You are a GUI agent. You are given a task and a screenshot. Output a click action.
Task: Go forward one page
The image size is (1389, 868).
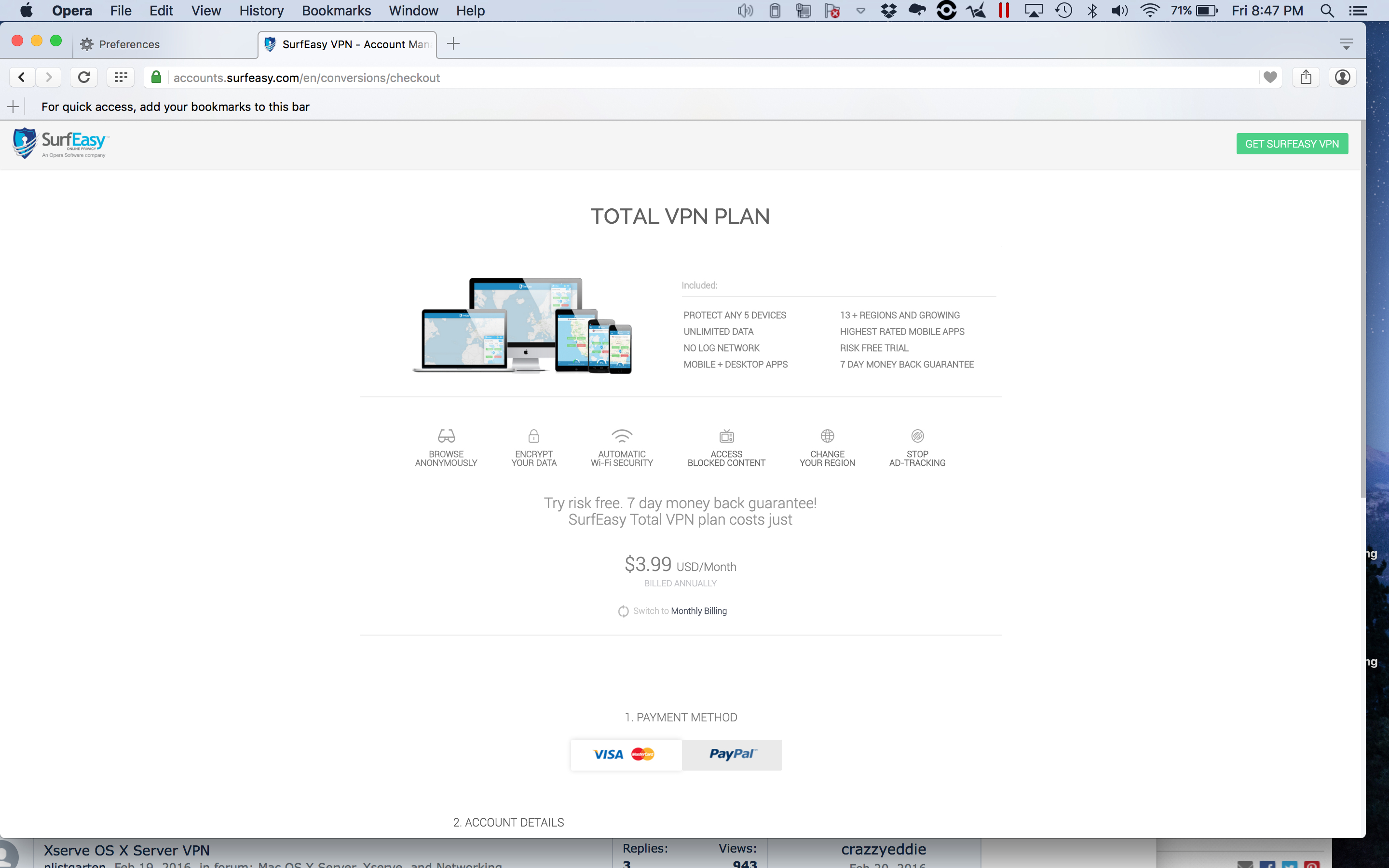[49, 77]
